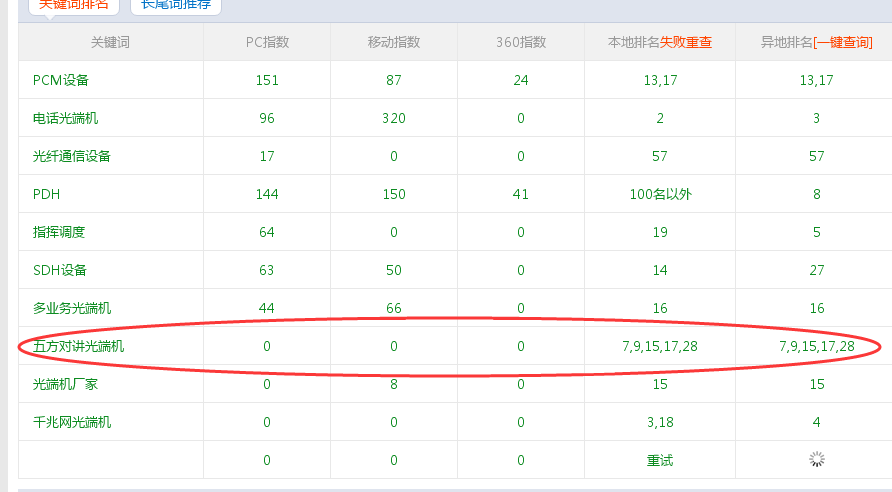Switch to 关键词排名 tab
Image resolution: width=892 pixels, height=492 pixels.
tap(73, 5)
